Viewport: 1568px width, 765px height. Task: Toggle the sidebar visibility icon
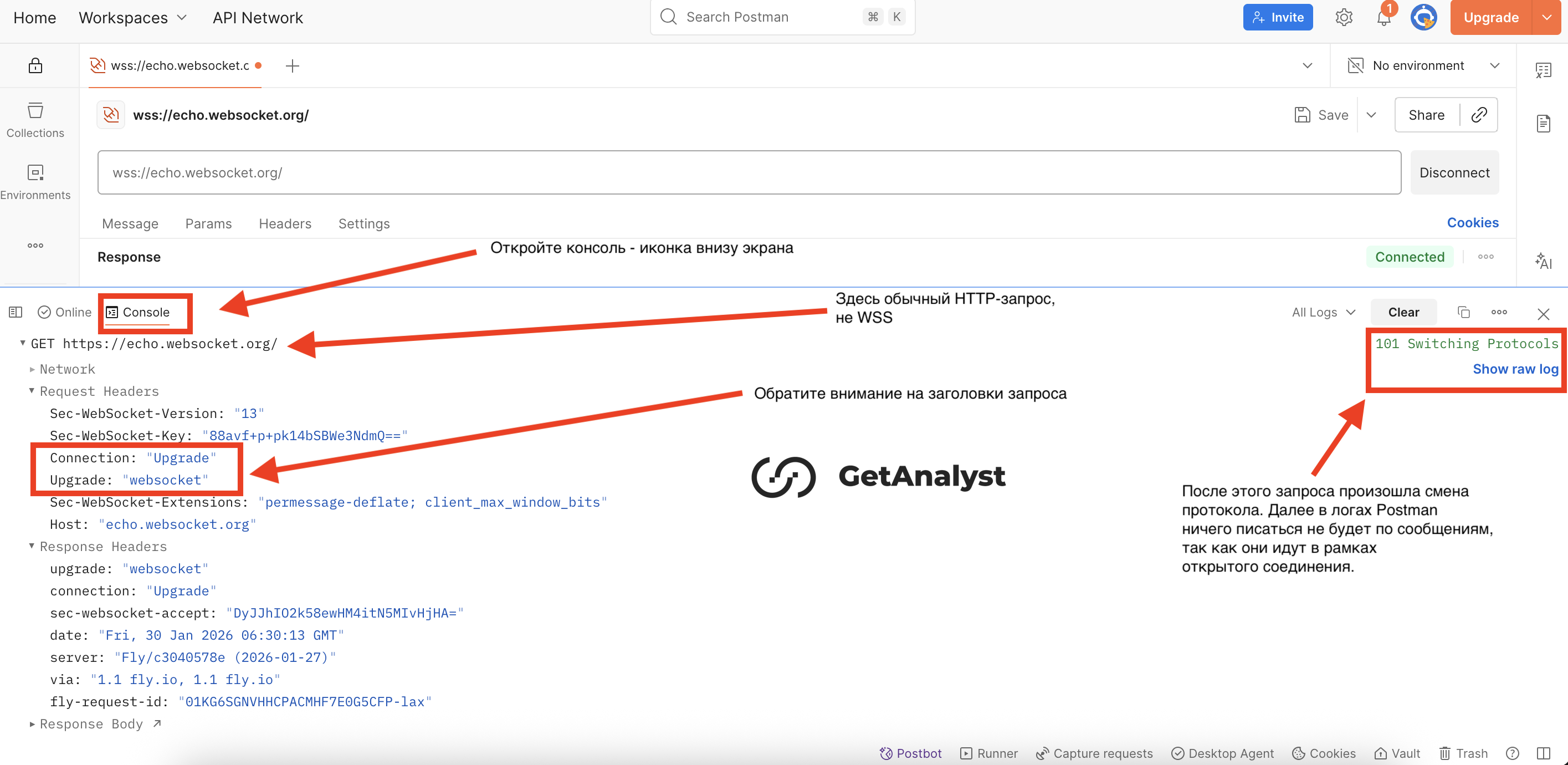point(16,313)
